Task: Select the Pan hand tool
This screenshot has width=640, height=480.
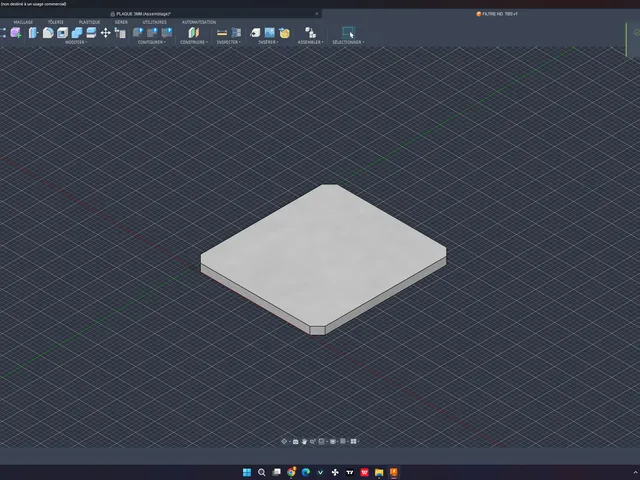Action: click(x=304, y=441)
